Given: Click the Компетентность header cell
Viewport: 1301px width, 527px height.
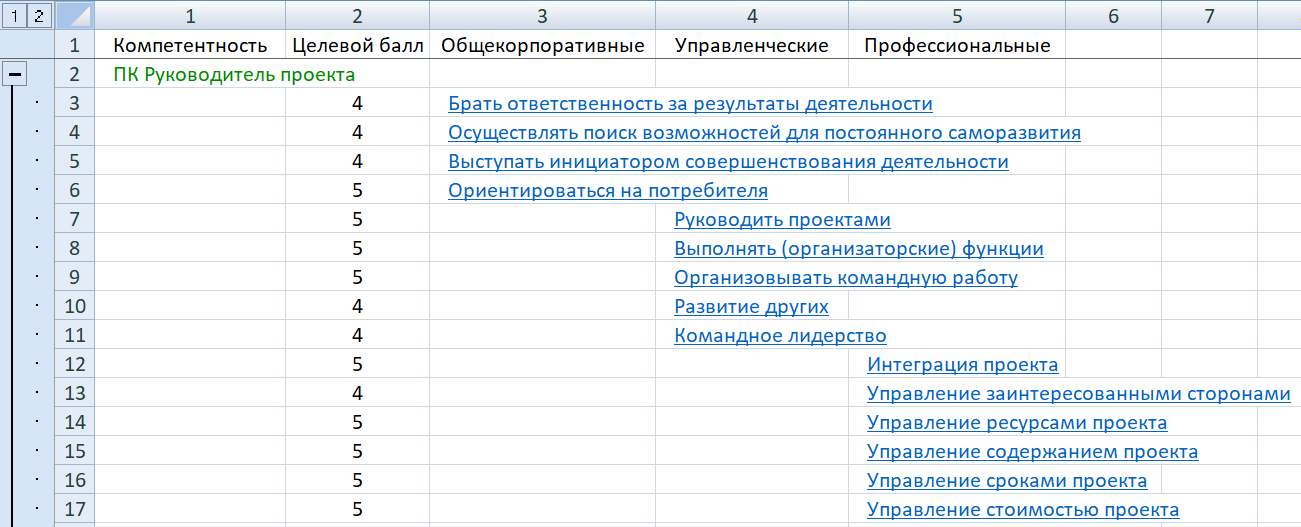Looking at the screenshot, I should click(x=190, y=45).
